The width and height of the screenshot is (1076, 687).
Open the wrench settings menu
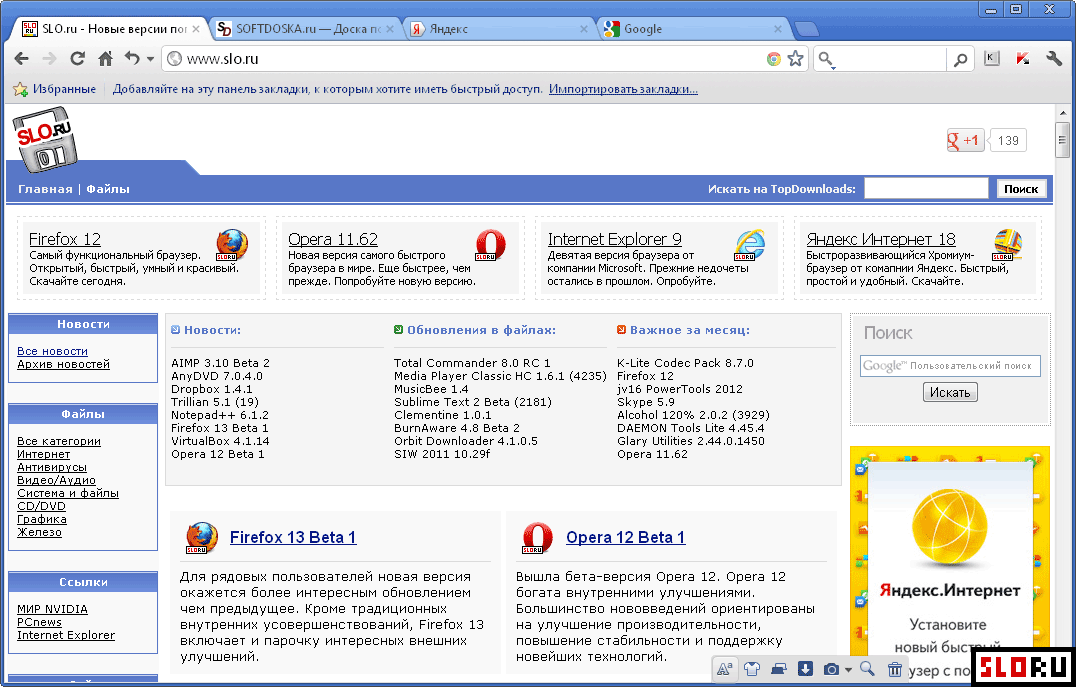(x=1054, y=59)
